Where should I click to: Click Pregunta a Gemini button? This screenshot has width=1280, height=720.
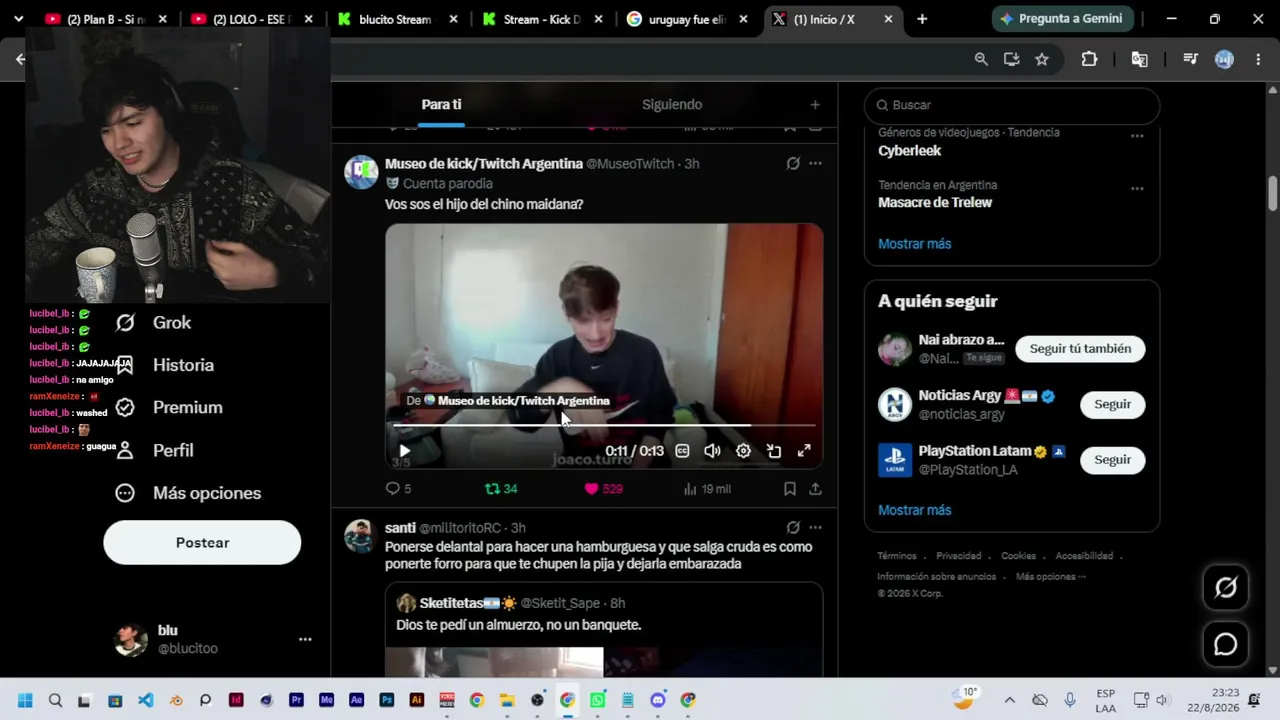[x=1062, y=19]
